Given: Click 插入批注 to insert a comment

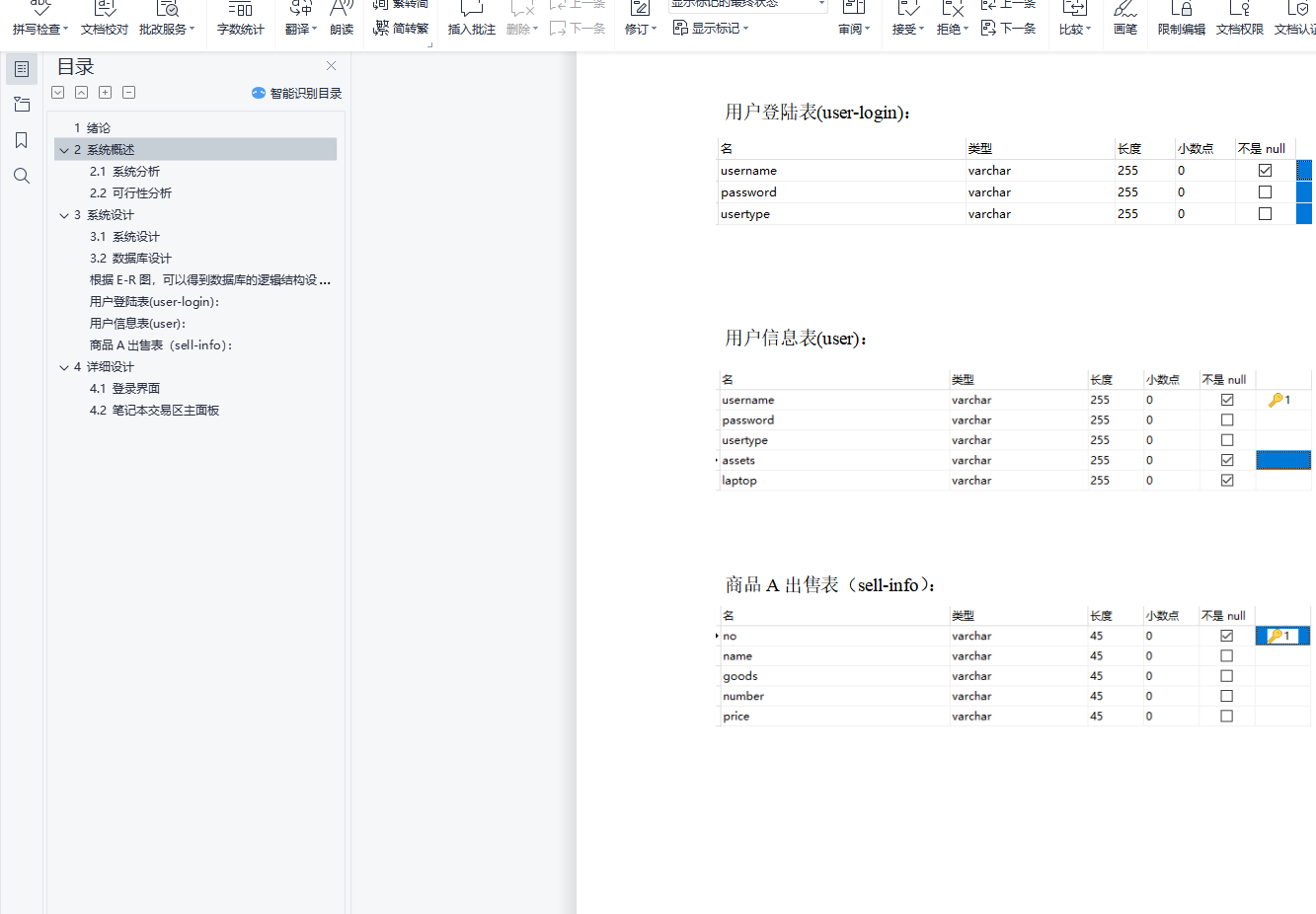Looking at the screenshot, I should pyautogui.click(x=471, y=19).
